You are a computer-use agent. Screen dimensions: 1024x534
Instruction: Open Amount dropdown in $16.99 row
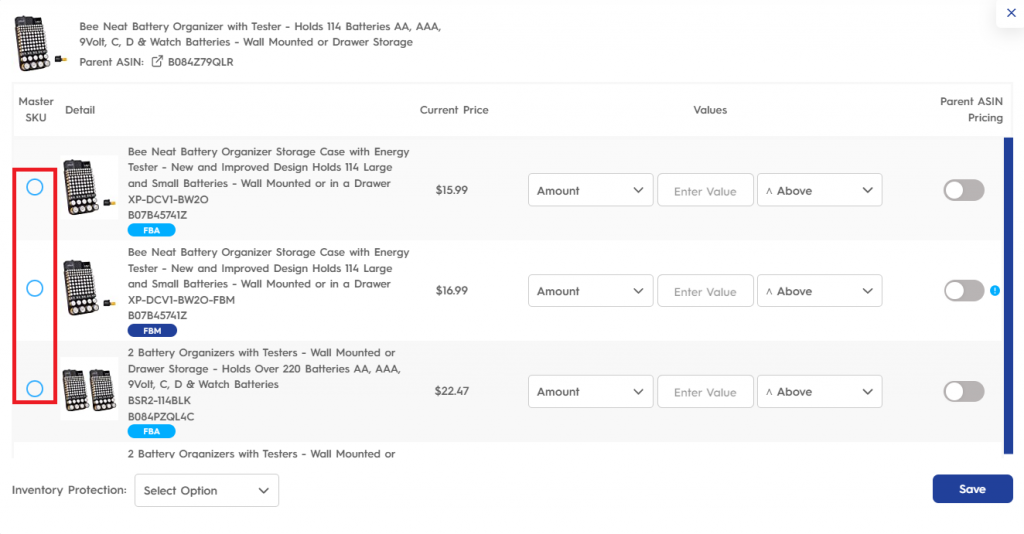click(x=590, y=291)
